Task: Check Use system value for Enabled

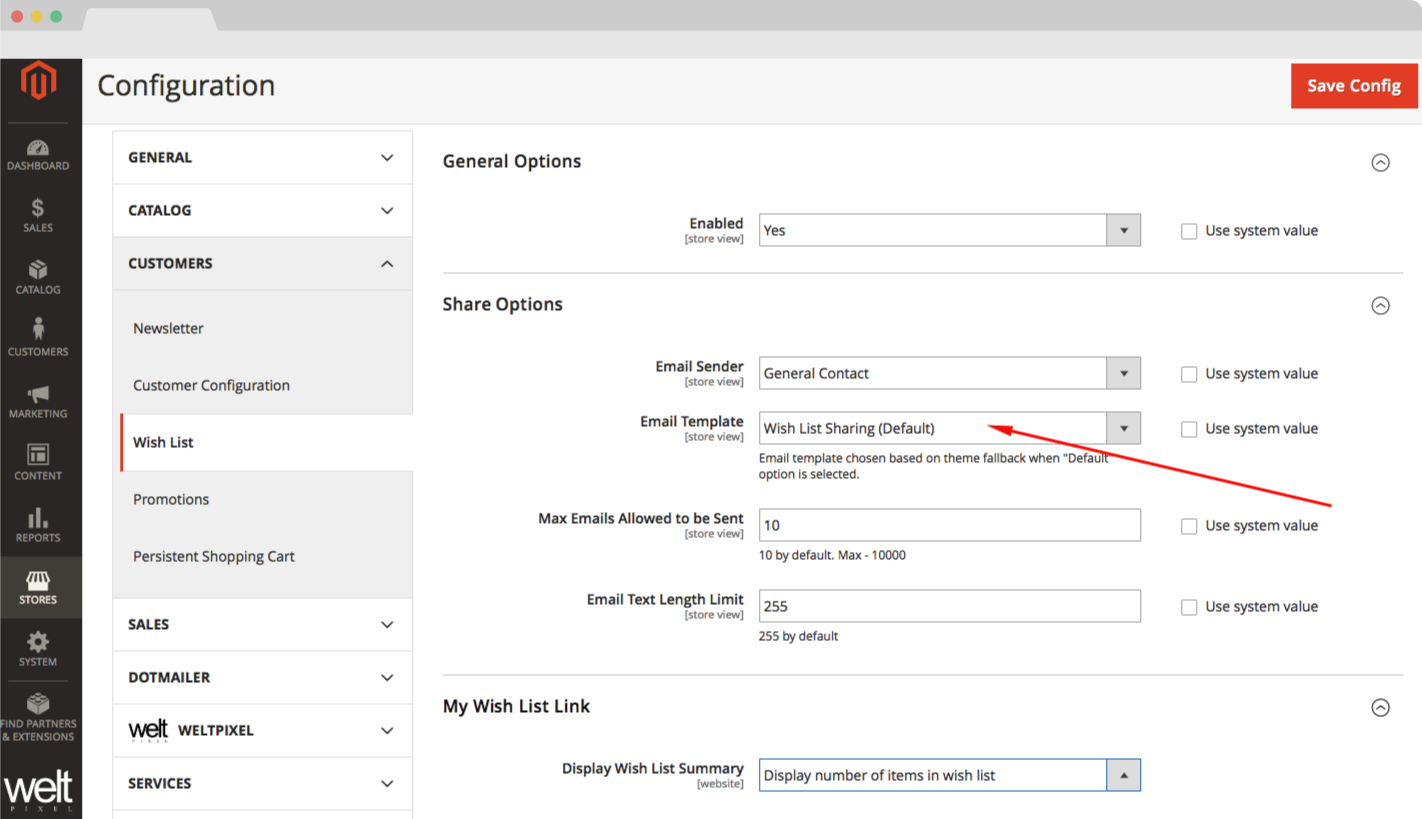Action: (1189, 231)
